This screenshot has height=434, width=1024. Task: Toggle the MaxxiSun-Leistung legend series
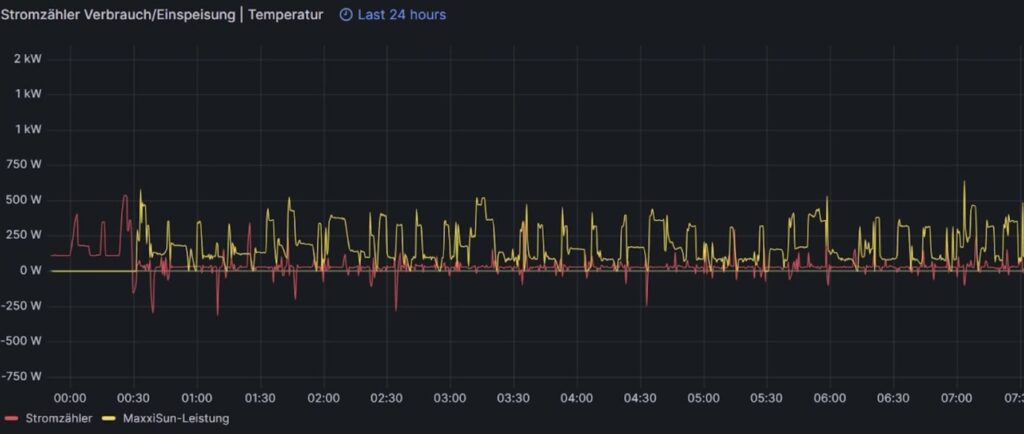176,418
